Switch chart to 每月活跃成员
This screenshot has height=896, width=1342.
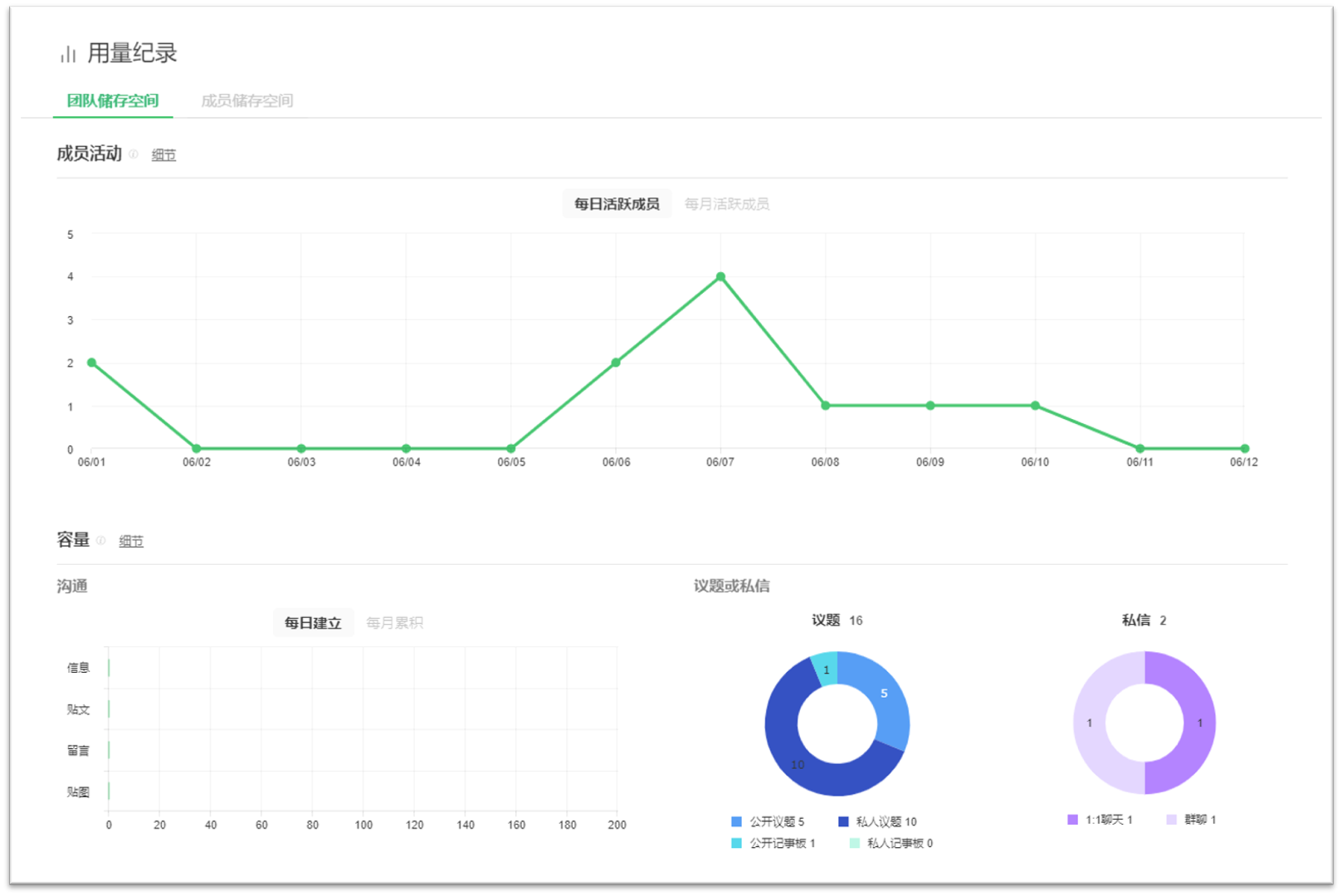(726, 204)
